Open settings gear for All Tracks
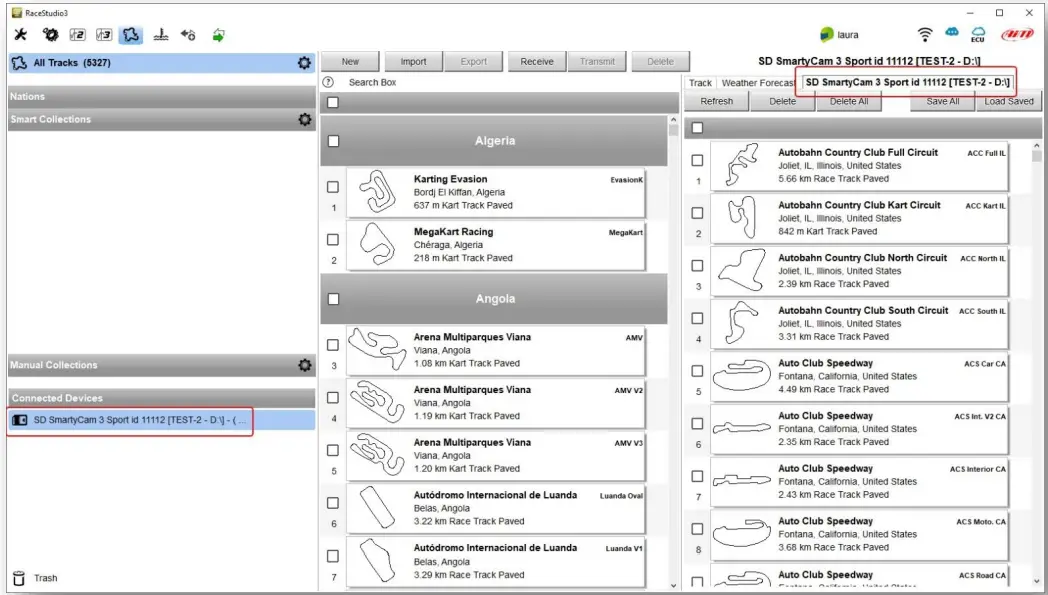 (304, 63)
